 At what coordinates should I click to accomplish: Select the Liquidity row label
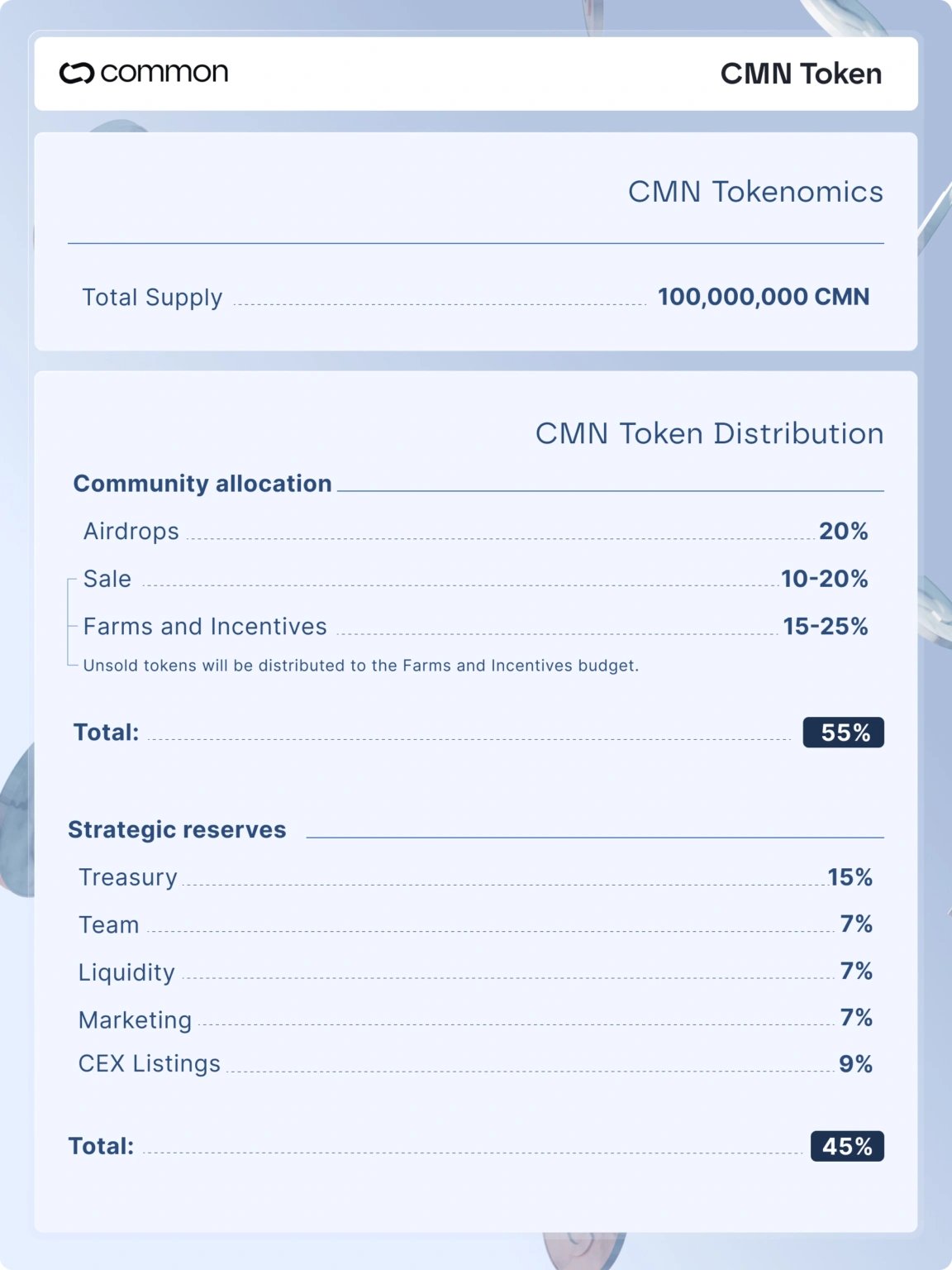pos(126,972)
